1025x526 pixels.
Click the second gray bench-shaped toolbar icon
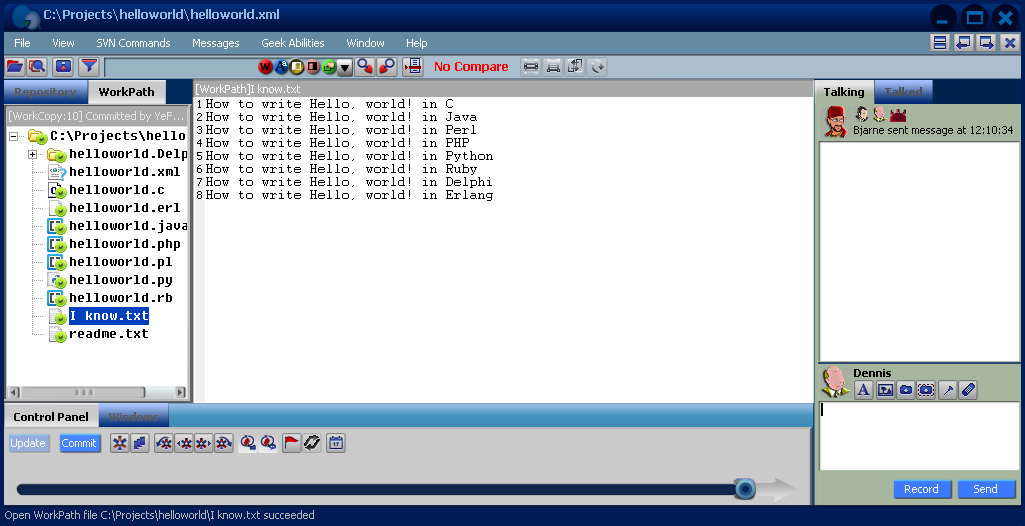tap(553, 66)
